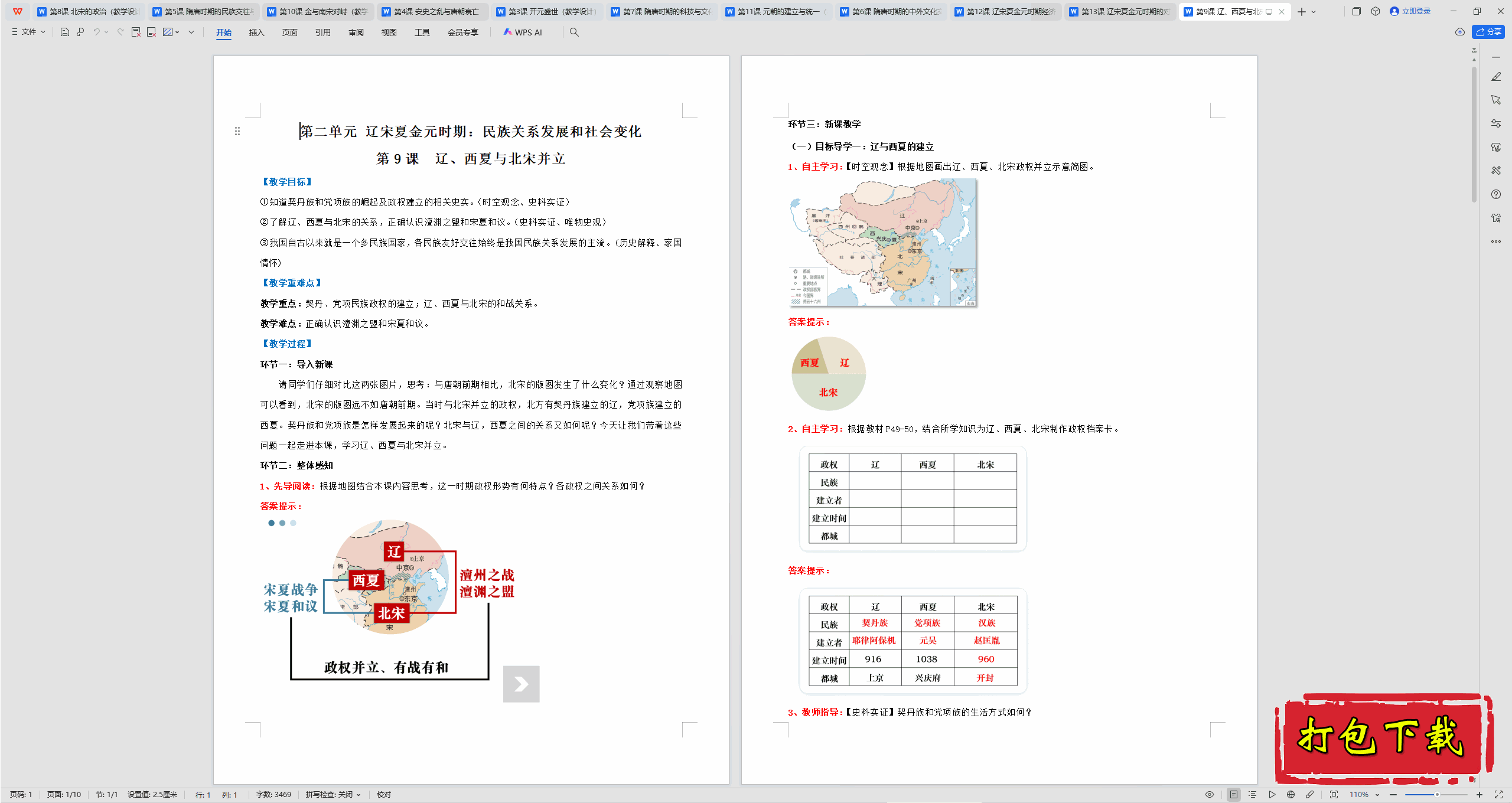The width and height of the screenshot is (1512, 803).
Task: Click the 分享 share button
Action: coord(1488,32)
